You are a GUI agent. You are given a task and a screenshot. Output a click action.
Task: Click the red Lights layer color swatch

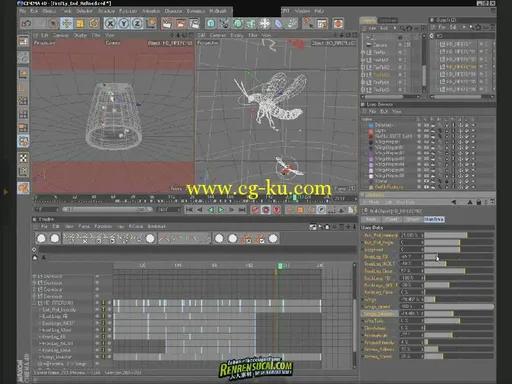point(371,131)
